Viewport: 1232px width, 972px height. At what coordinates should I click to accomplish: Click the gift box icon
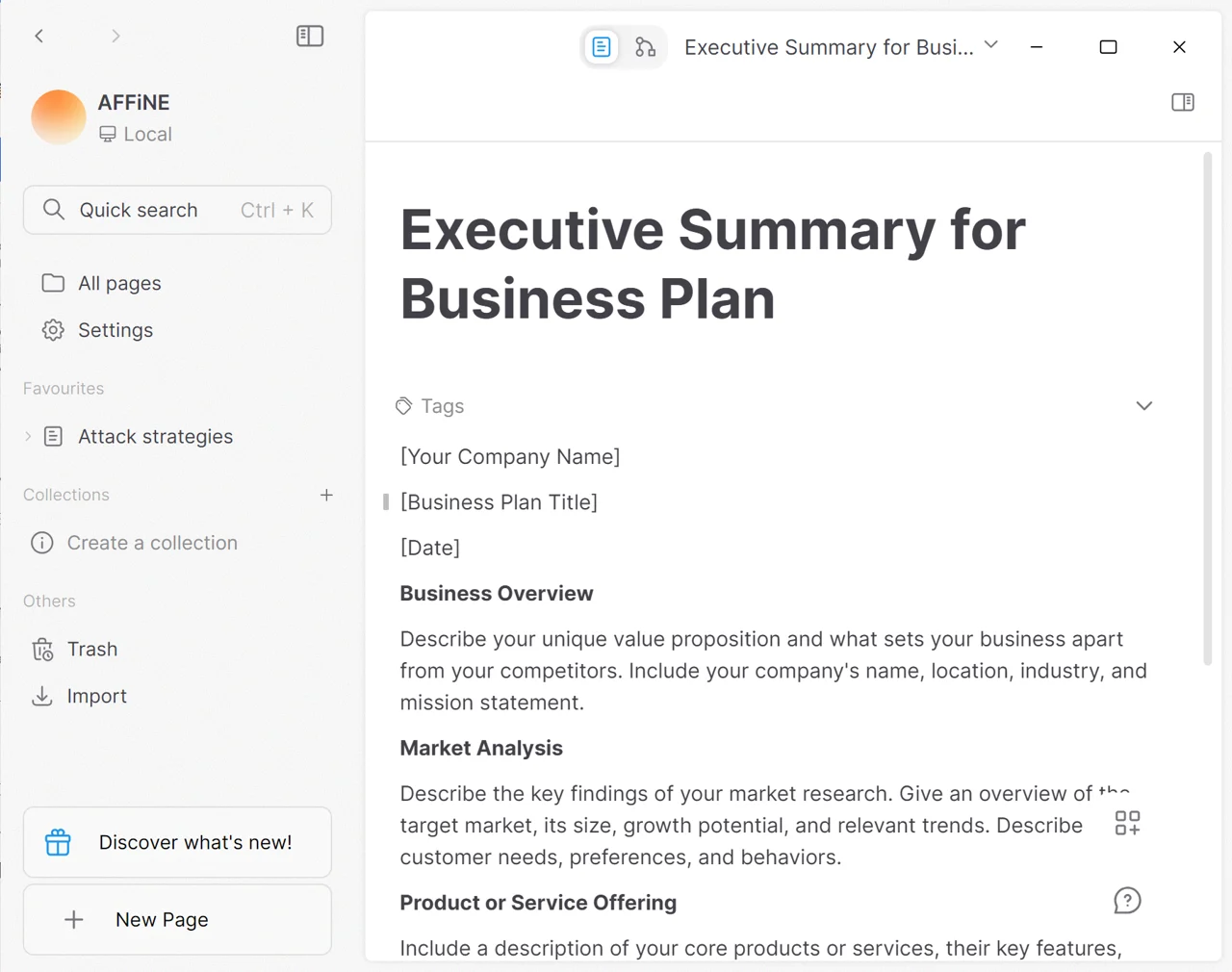[x=58, y=842]
